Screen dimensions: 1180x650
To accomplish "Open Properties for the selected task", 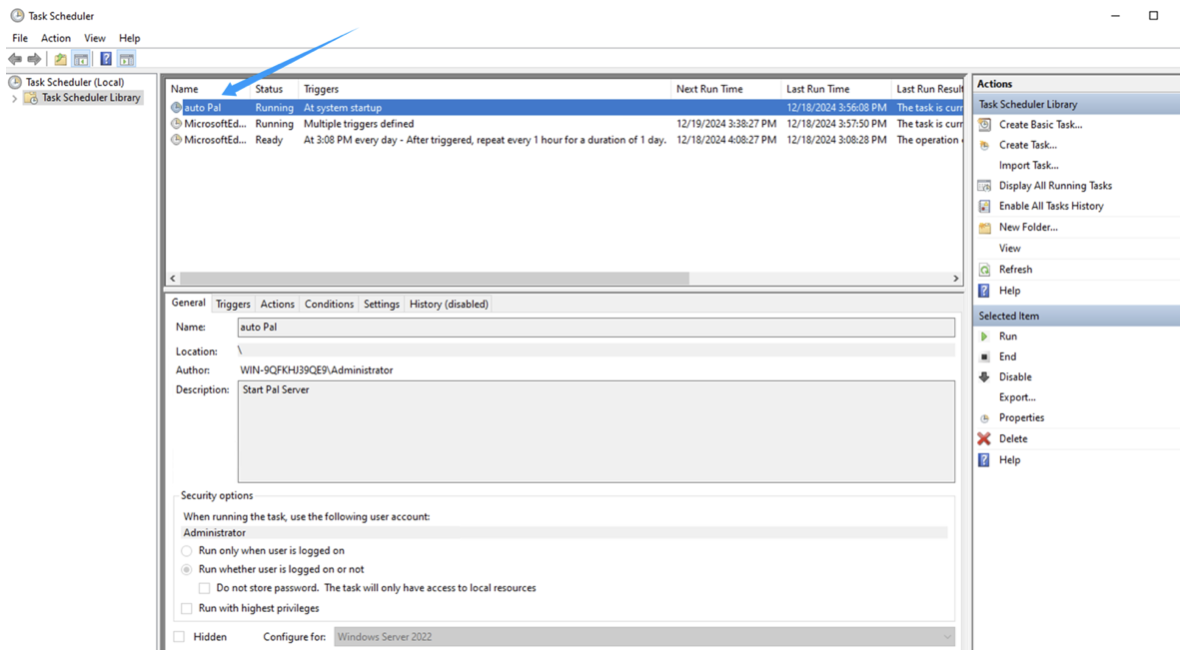I will [1022, 417].
